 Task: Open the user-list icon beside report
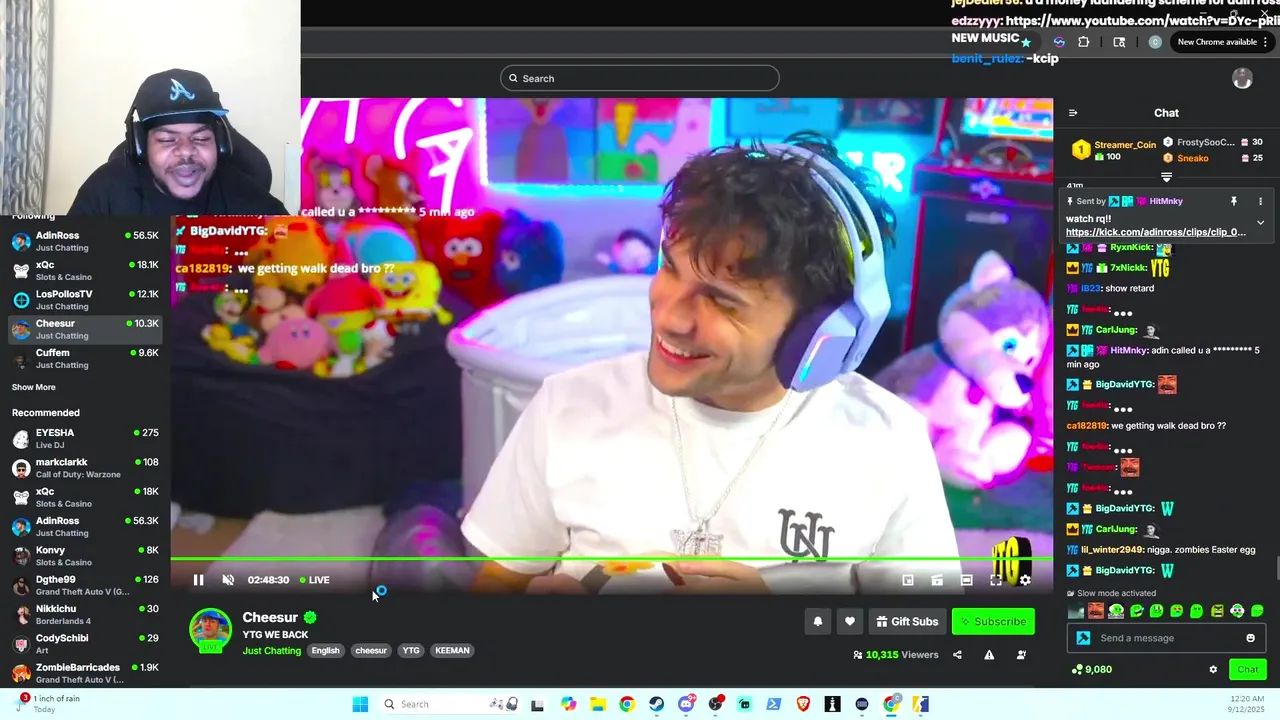[1021, 655]
